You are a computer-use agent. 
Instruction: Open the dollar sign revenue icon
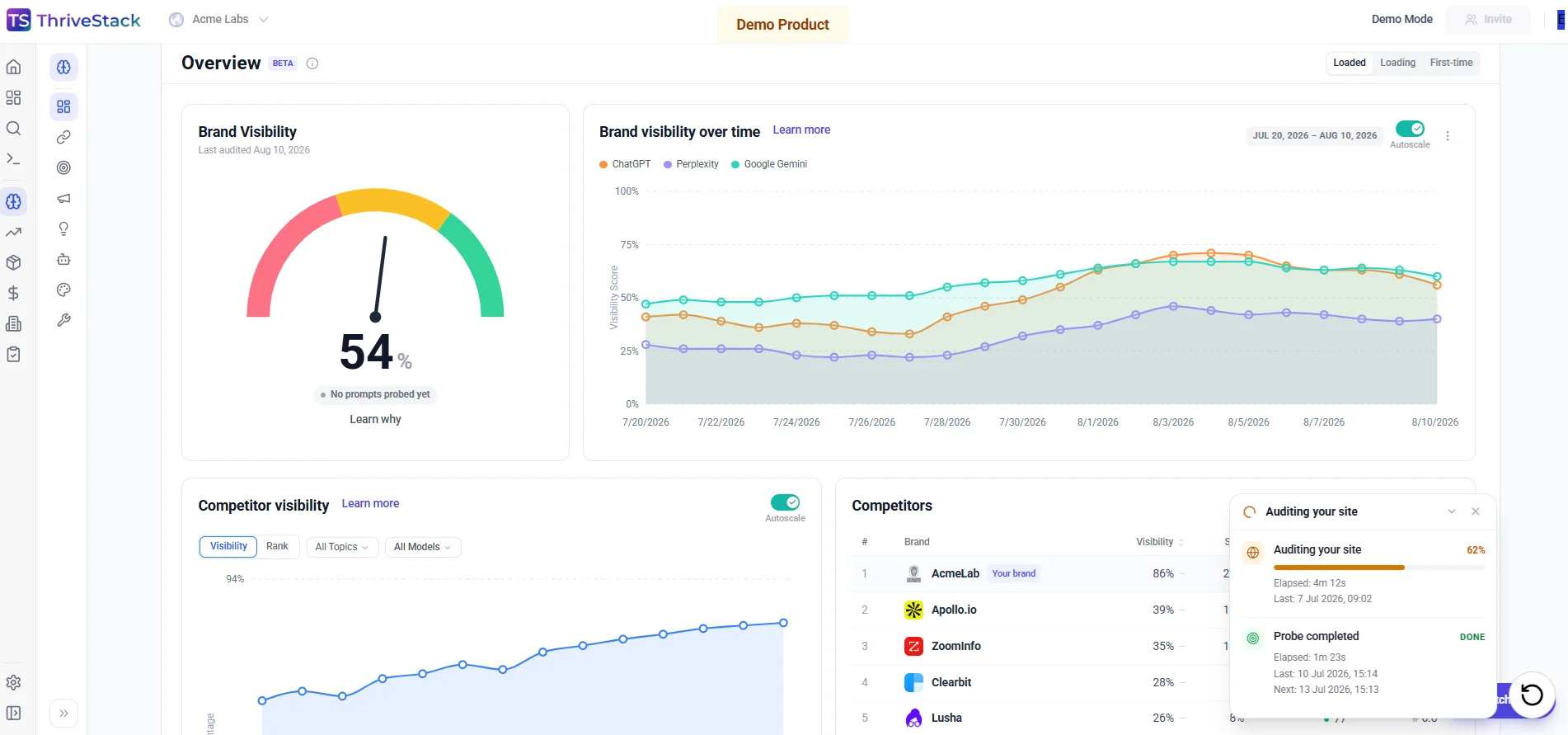[x=13, y=294]
